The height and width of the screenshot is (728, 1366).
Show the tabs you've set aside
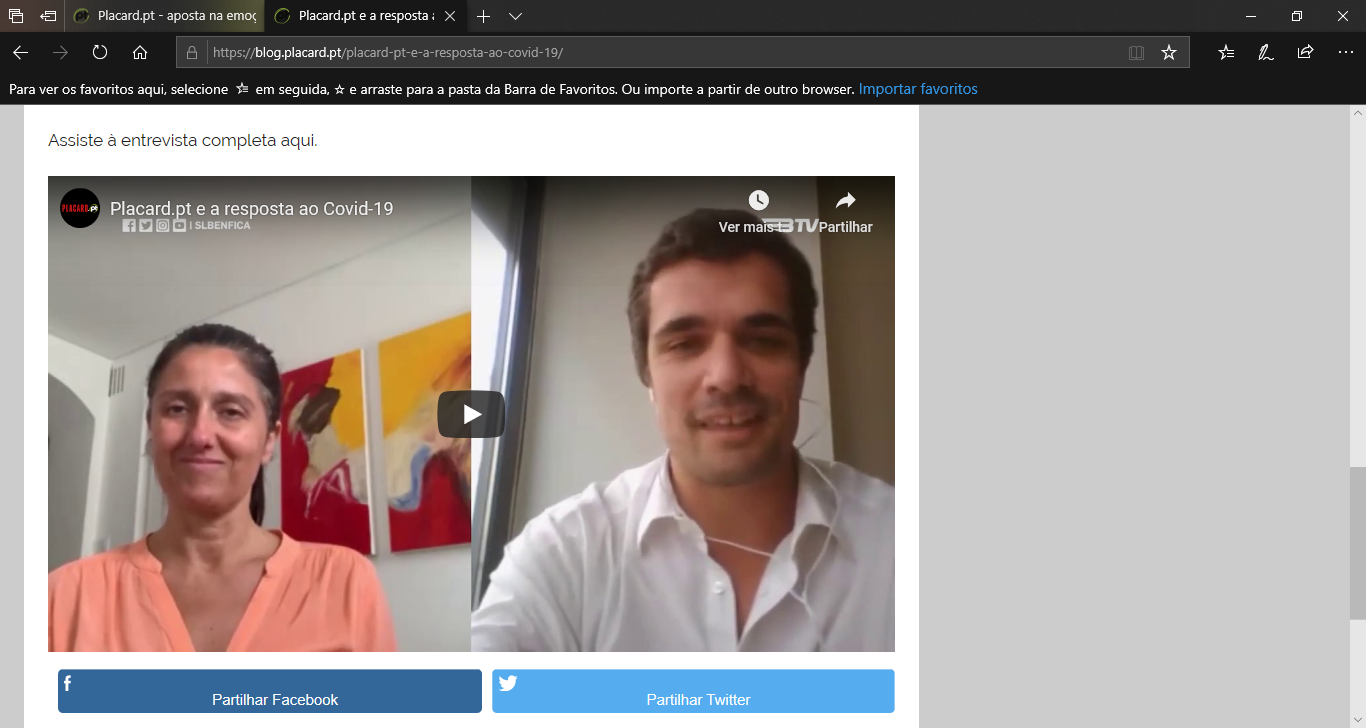[16, 16]
